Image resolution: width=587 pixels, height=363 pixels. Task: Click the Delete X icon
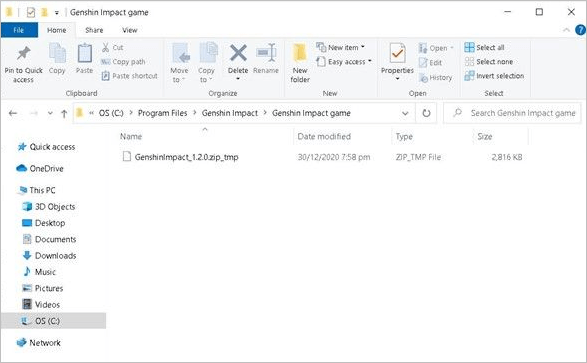click(x=238, y=53)
